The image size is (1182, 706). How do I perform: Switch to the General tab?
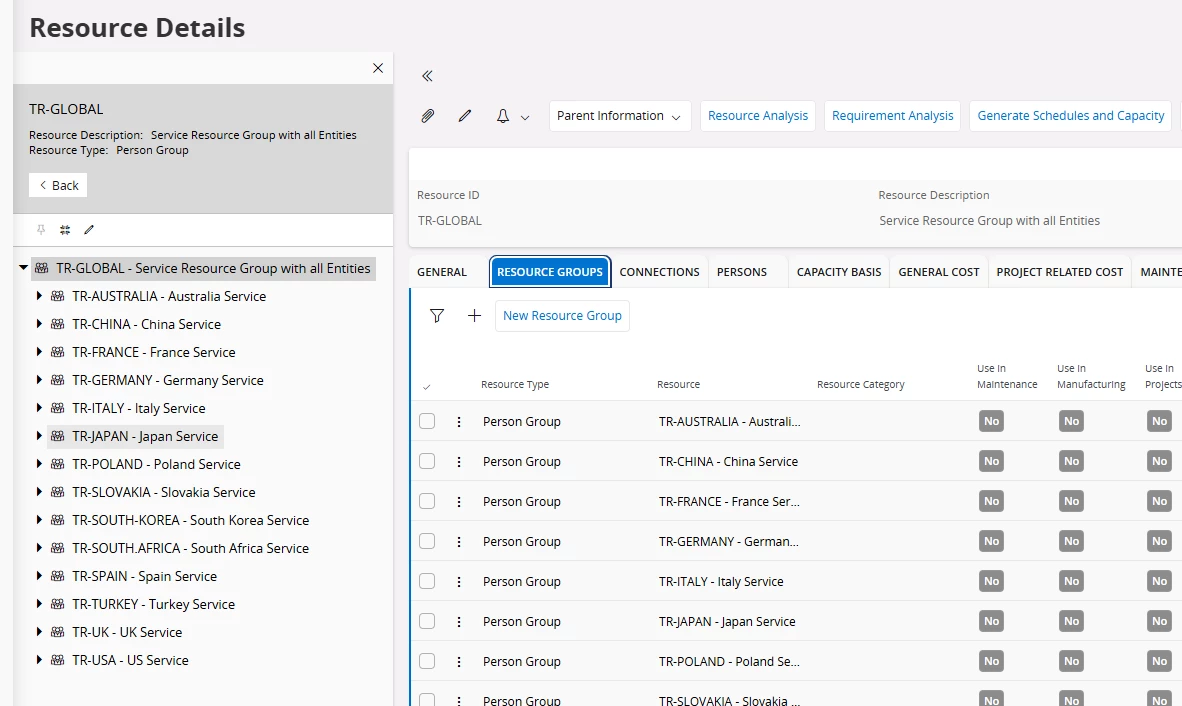pyautogui.click(x=442, y=272)
